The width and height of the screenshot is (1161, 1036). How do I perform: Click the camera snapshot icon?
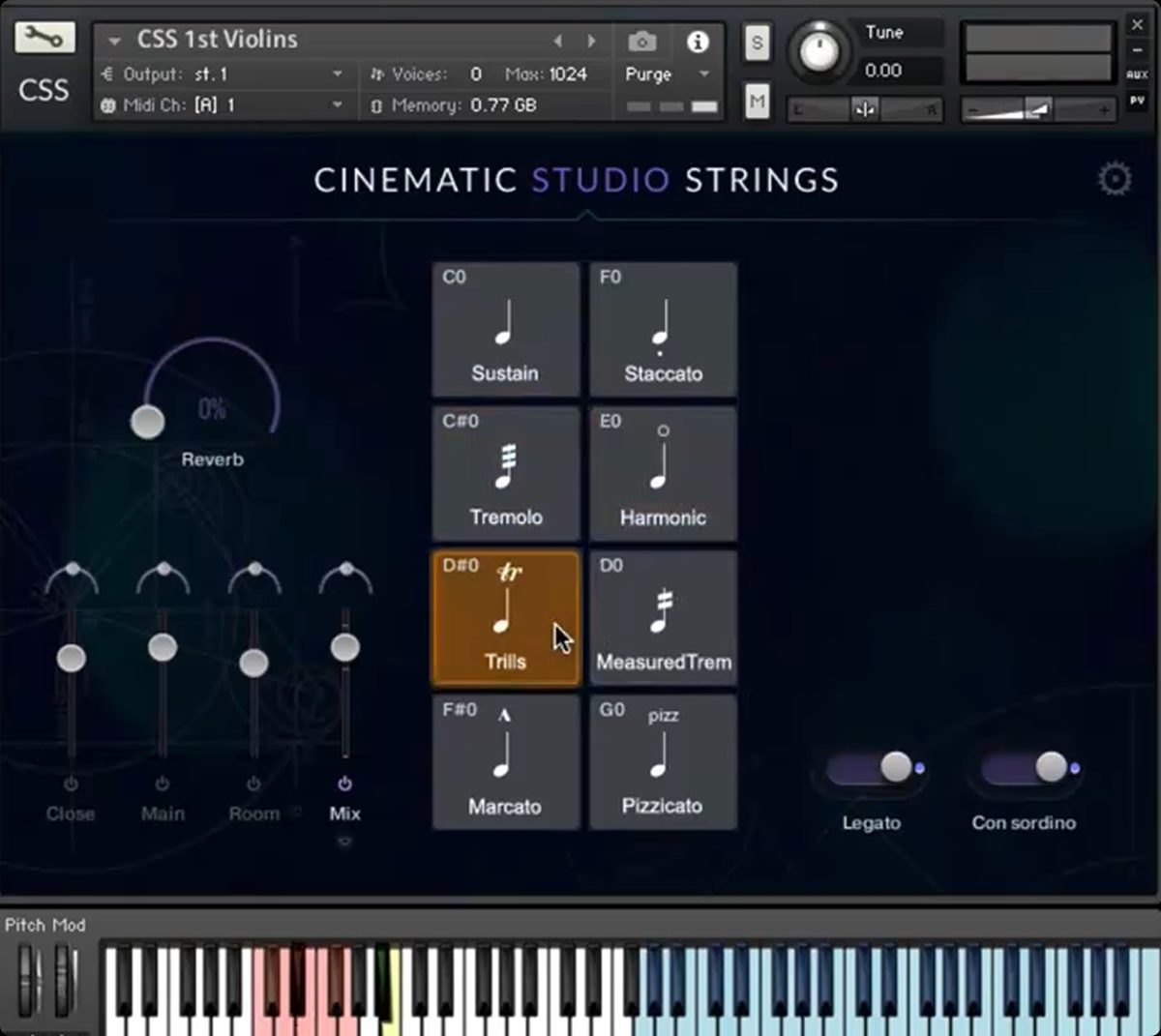(x=641, y=42)
